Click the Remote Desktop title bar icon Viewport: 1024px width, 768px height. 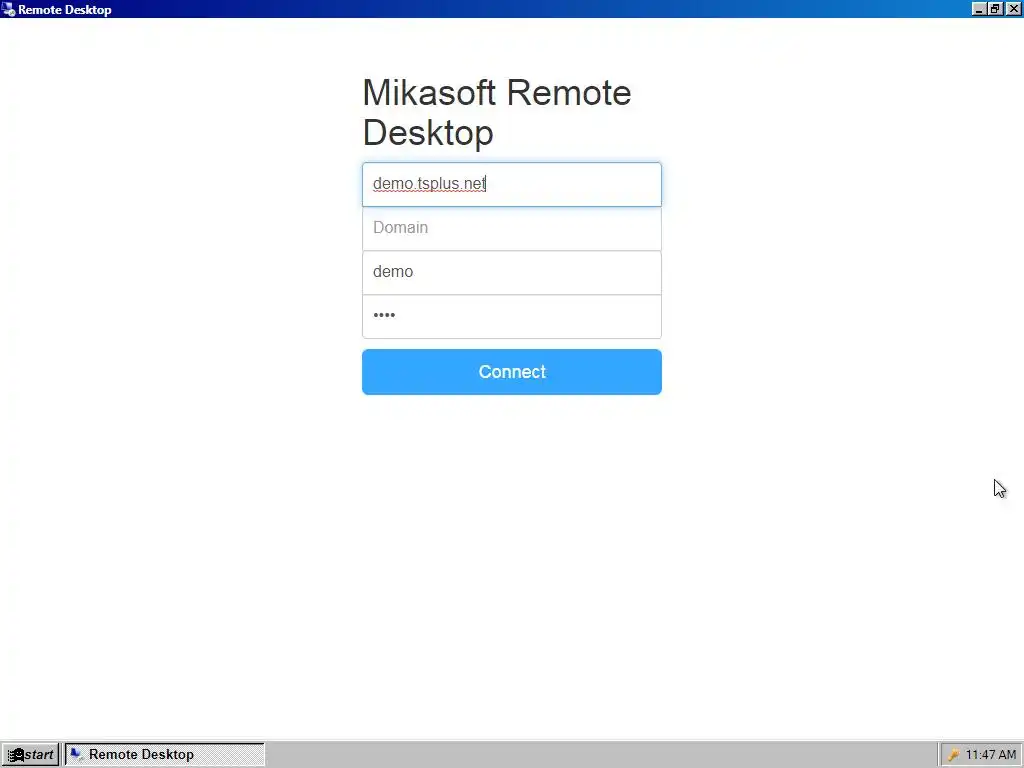8,9
